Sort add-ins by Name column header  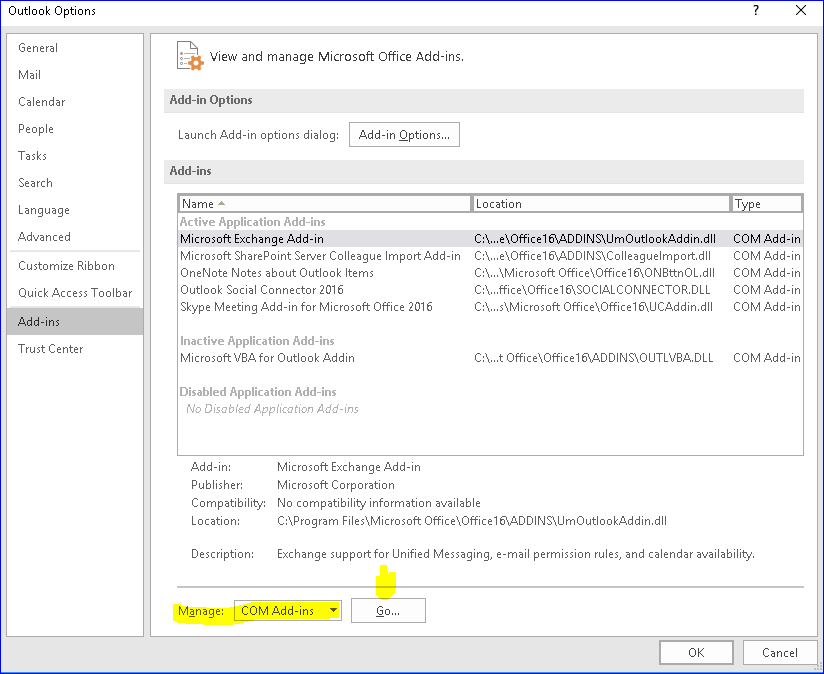[x=324, y=204]
